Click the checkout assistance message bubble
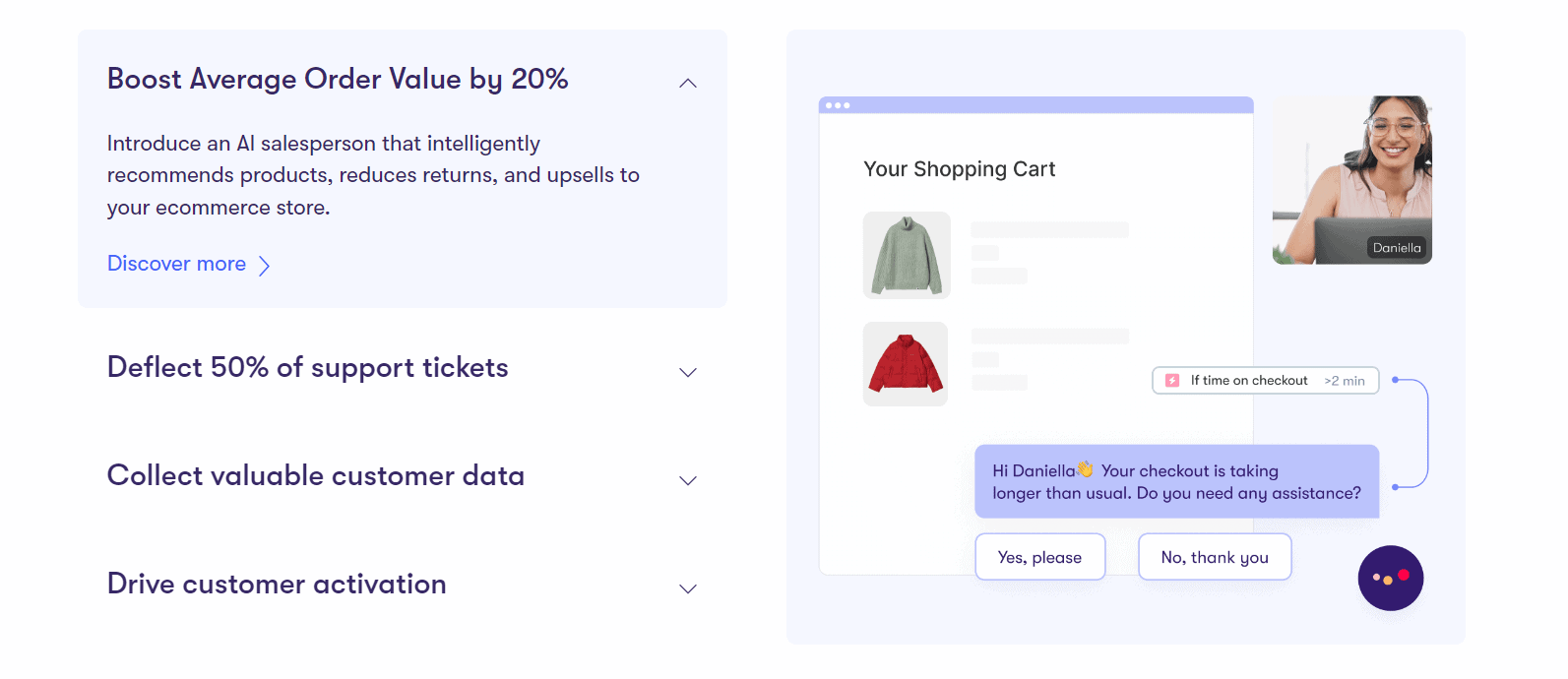 pos(1176,481)
